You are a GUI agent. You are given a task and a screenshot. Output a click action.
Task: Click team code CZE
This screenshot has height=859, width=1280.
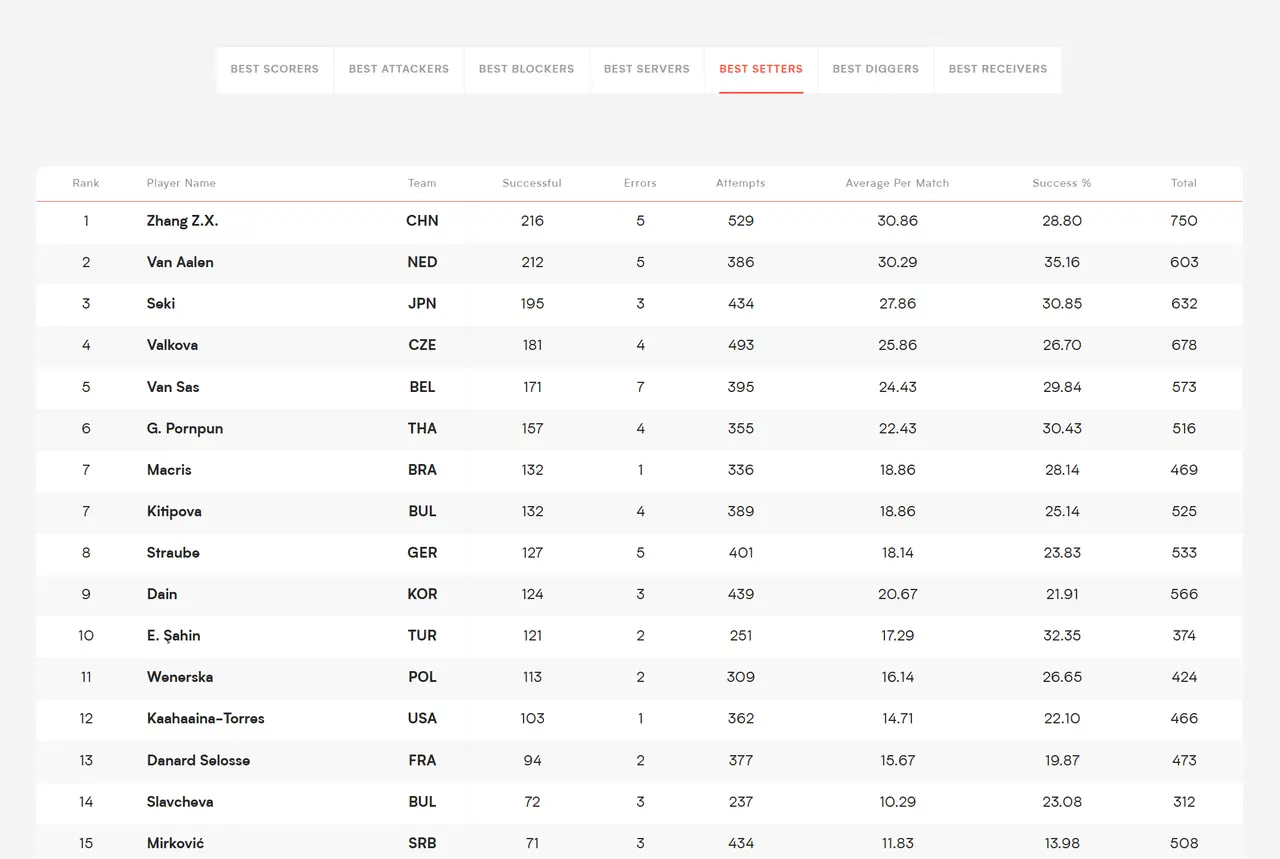pos(422,345)
